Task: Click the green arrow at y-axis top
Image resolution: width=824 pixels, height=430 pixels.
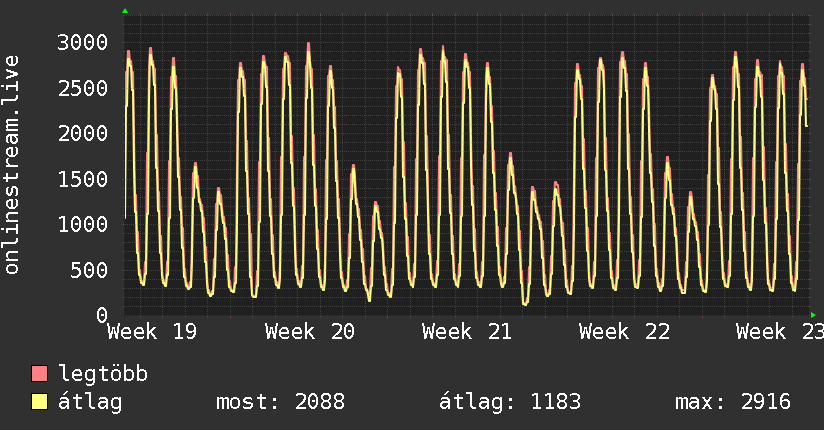Action: [125, 11]
